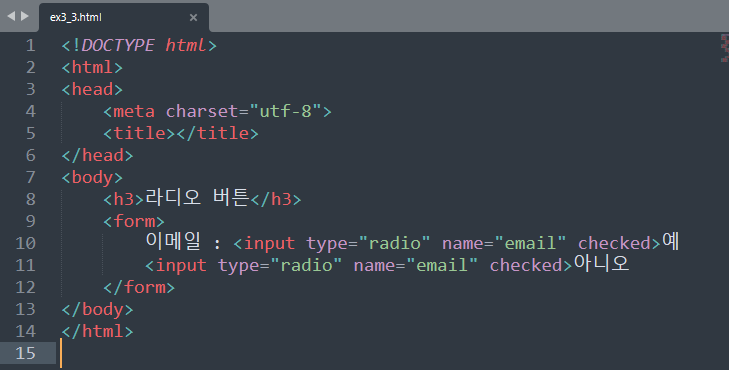
Task: Click the closing </body> tag
Action: (98, 310)
